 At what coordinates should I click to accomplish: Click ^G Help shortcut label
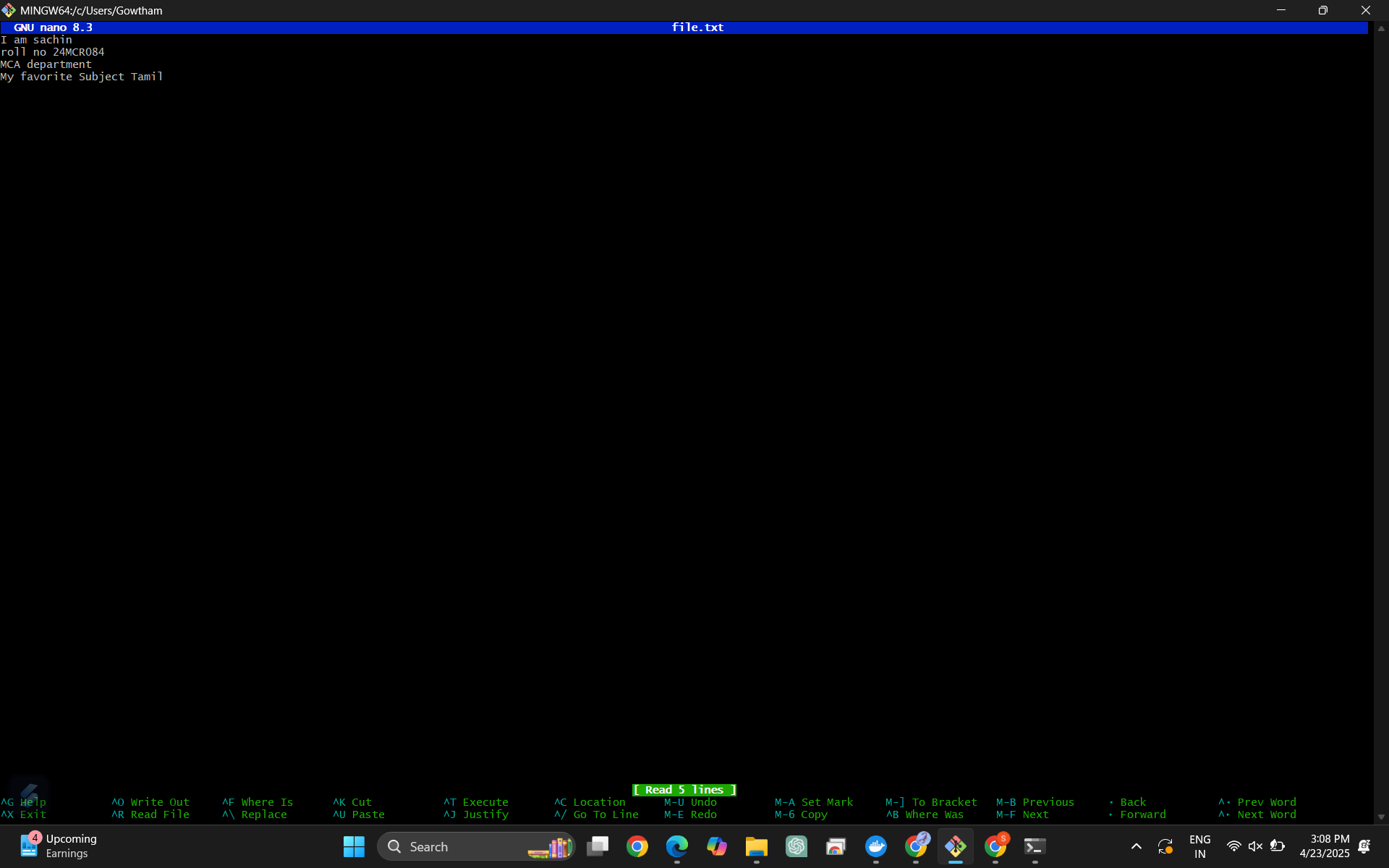(24, 802)
